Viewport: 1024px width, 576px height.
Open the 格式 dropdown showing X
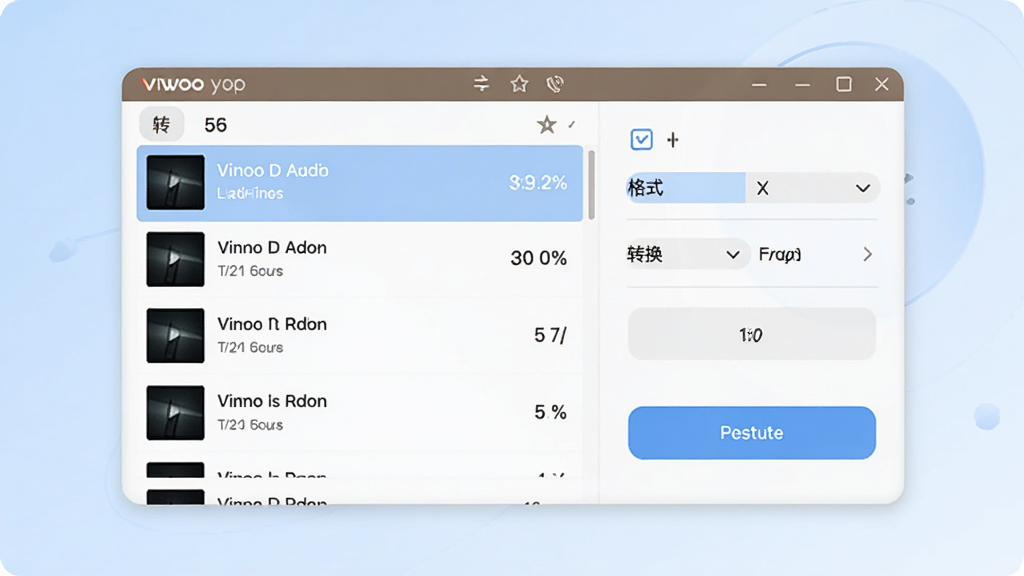point(812,188)
